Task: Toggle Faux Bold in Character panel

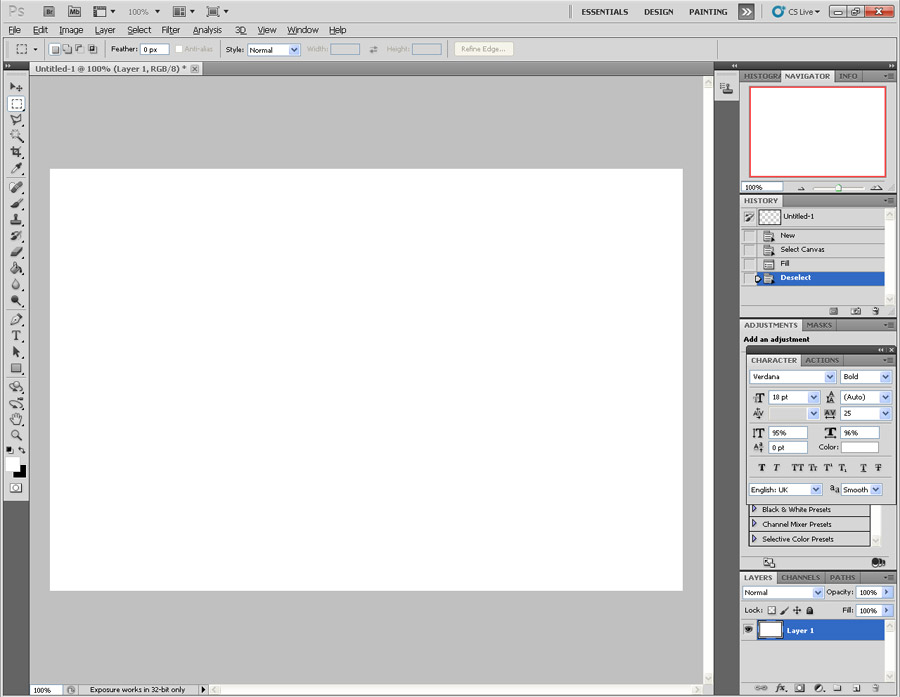Action: click(x=762, y=468)
